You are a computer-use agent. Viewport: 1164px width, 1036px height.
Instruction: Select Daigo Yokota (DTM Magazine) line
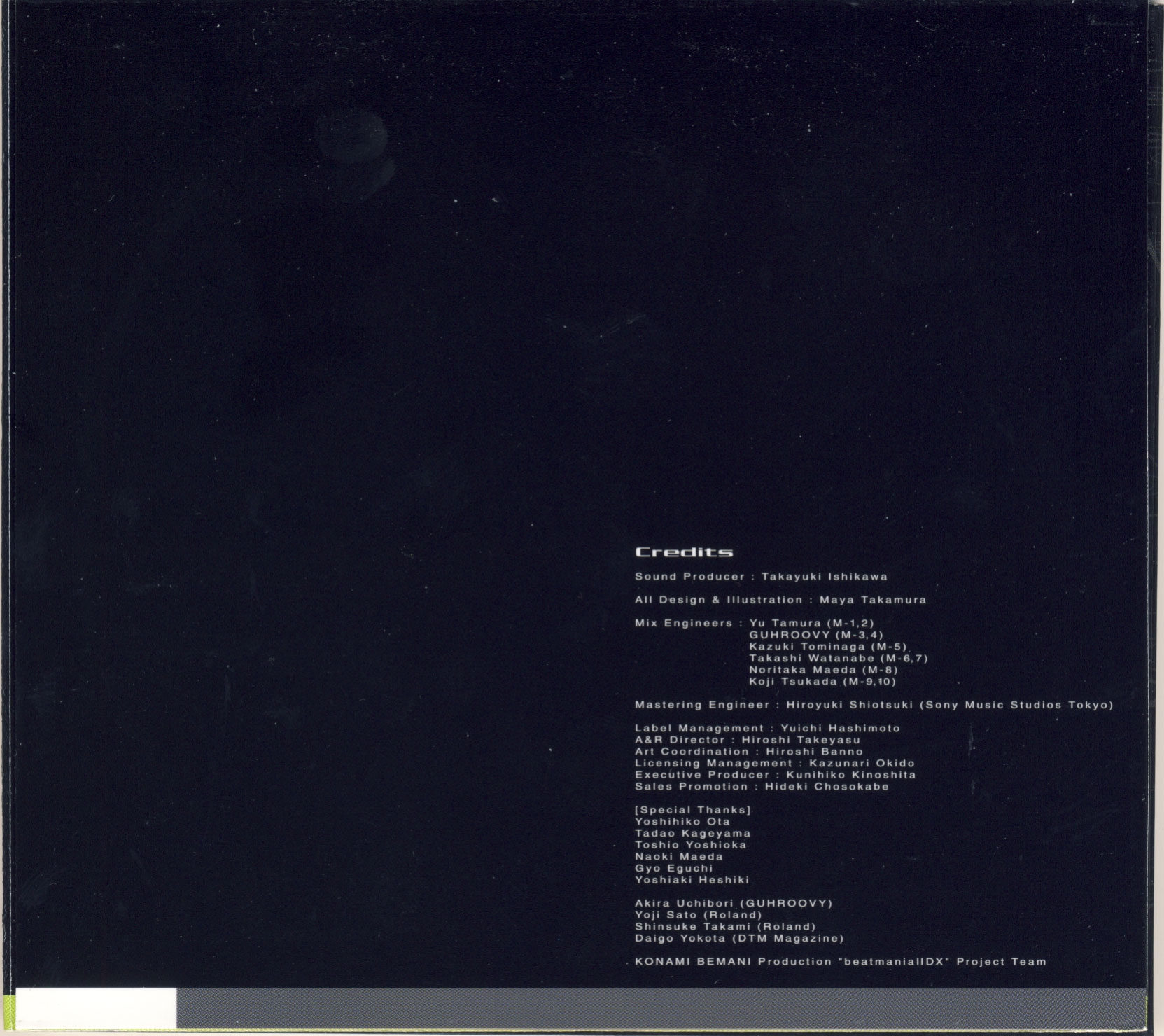pos(739,939)
